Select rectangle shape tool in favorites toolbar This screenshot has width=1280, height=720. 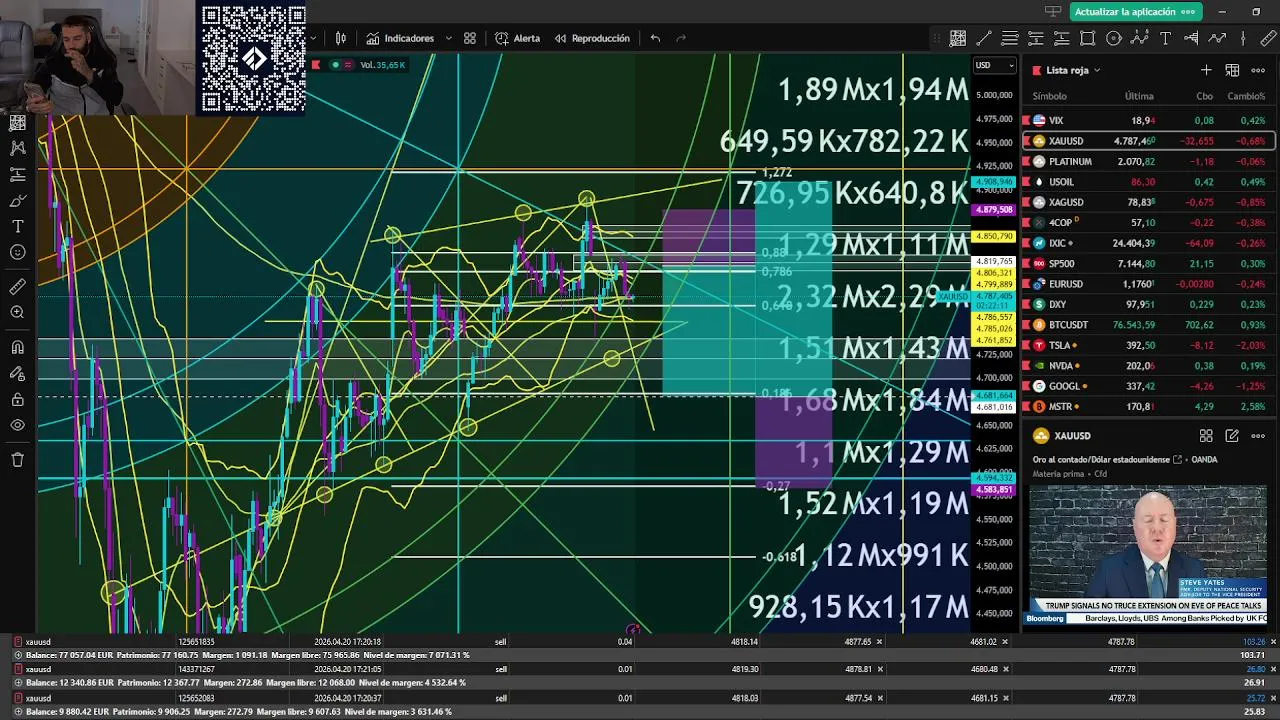(1088, 38)
